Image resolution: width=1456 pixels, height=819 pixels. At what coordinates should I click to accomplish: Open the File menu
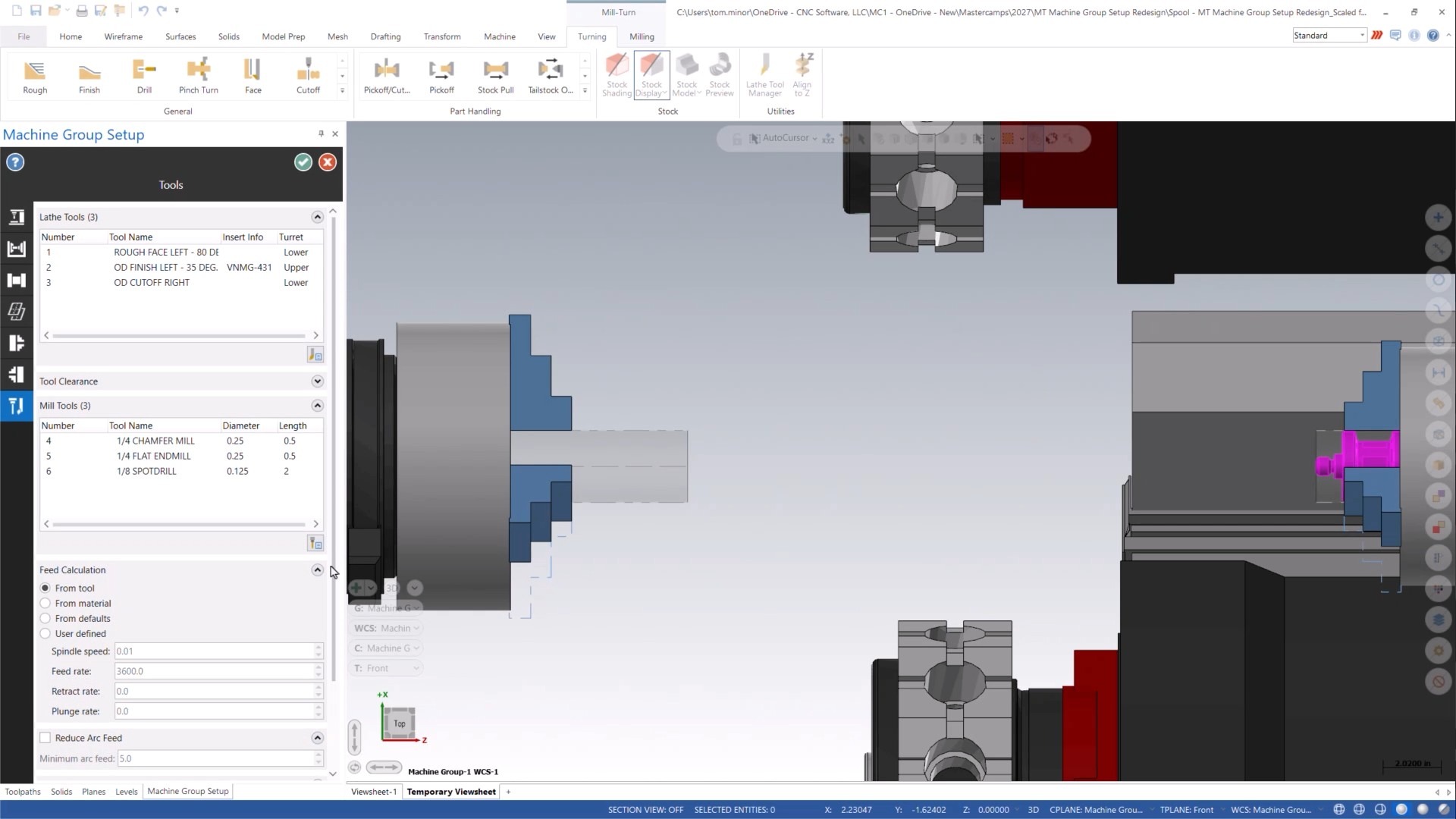(24, 36)
